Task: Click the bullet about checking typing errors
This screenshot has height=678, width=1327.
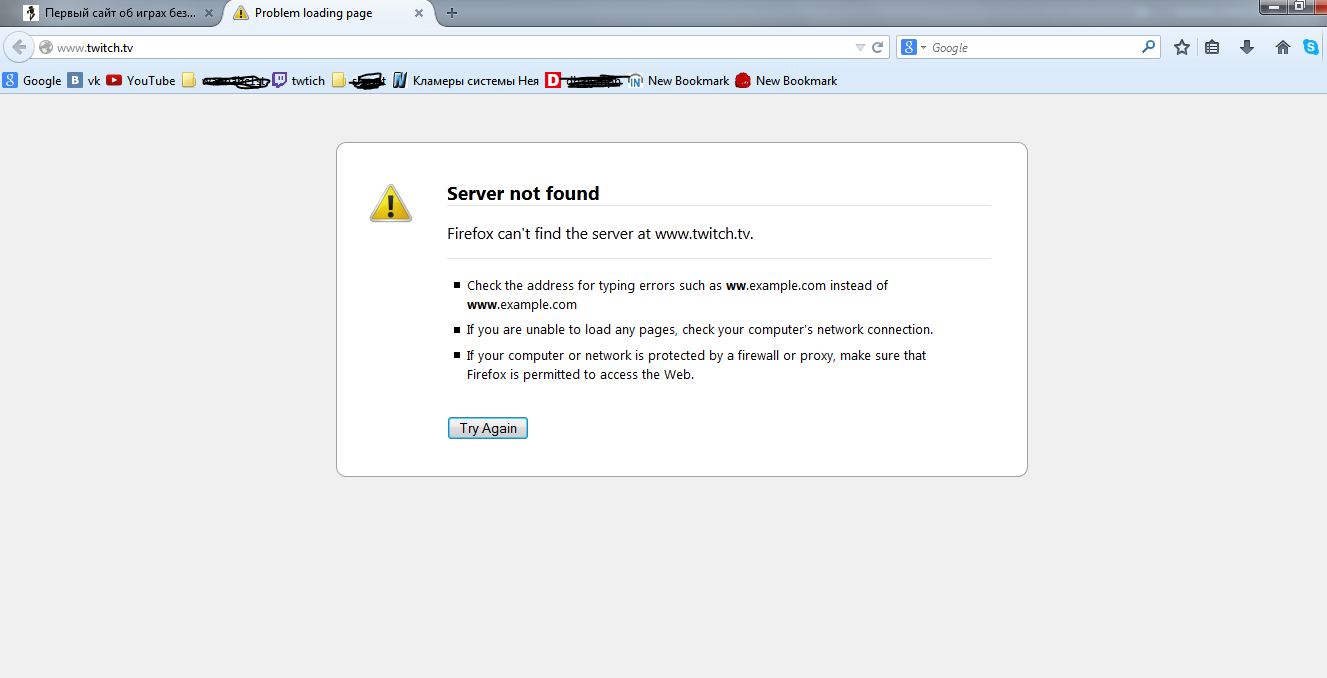Action: point(677,295)
